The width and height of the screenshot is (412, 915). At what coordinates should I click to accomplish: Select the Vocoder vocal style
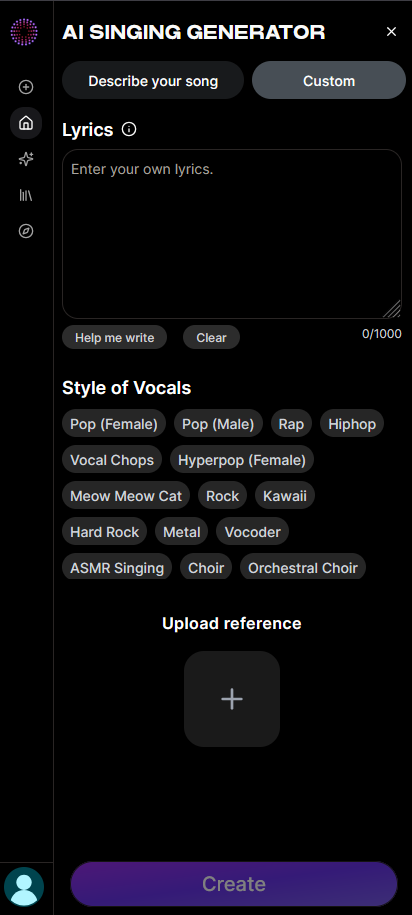tap(253, 532)
